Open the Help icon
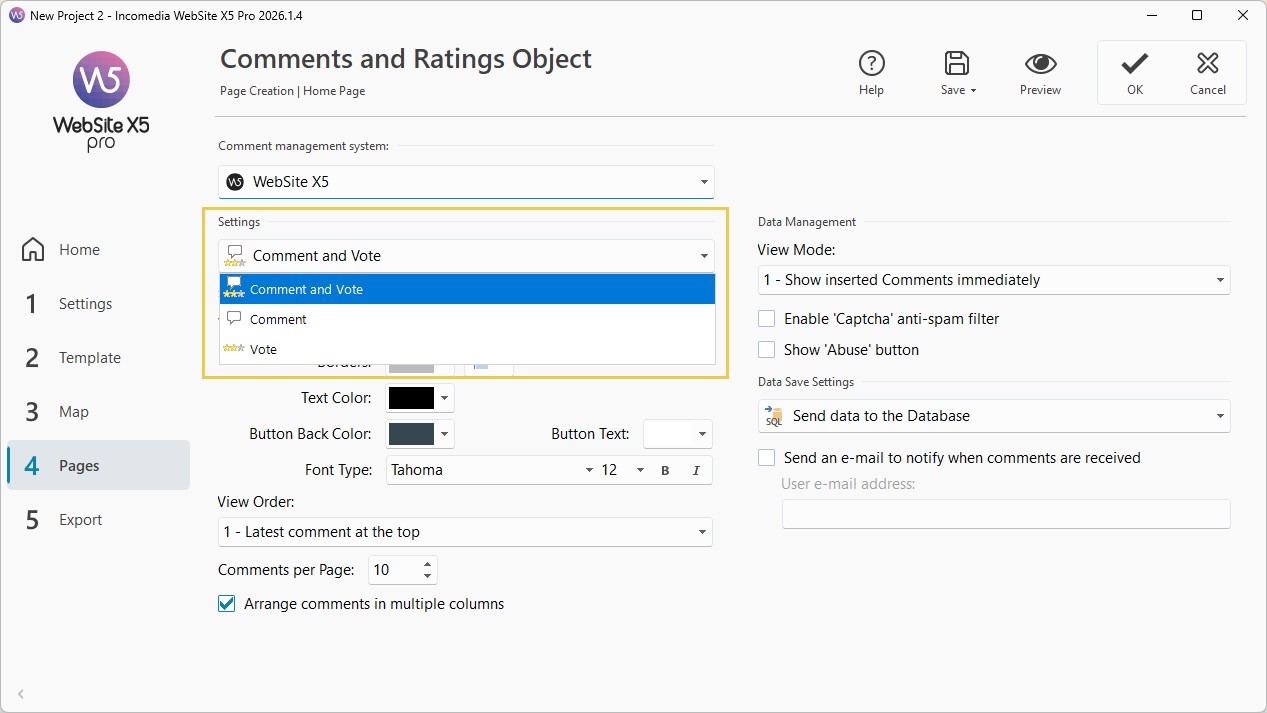Viewport: 1267px width, 713px height. pos(871,64)
